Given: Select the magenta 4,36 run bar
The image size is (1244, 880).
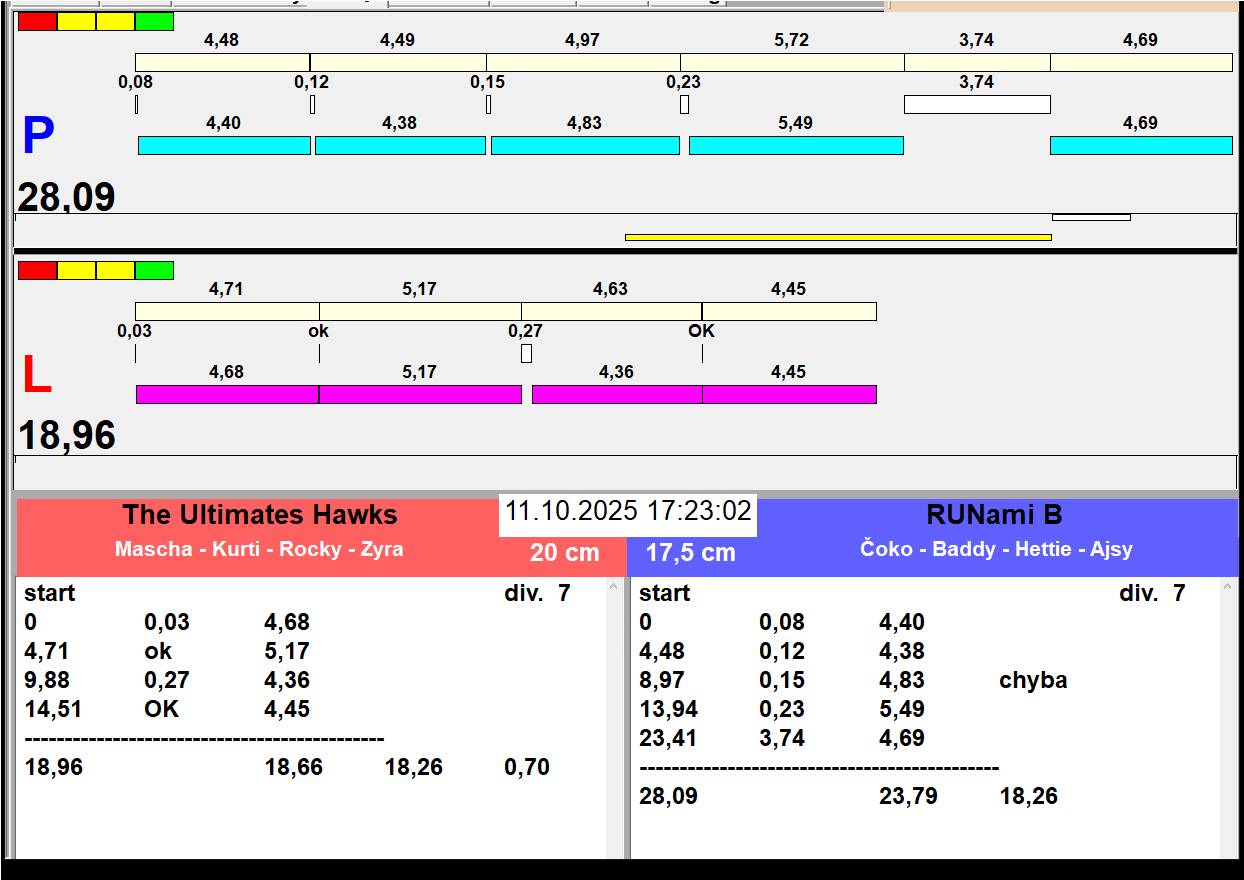Looking at the screenshot, I should 616,395.
